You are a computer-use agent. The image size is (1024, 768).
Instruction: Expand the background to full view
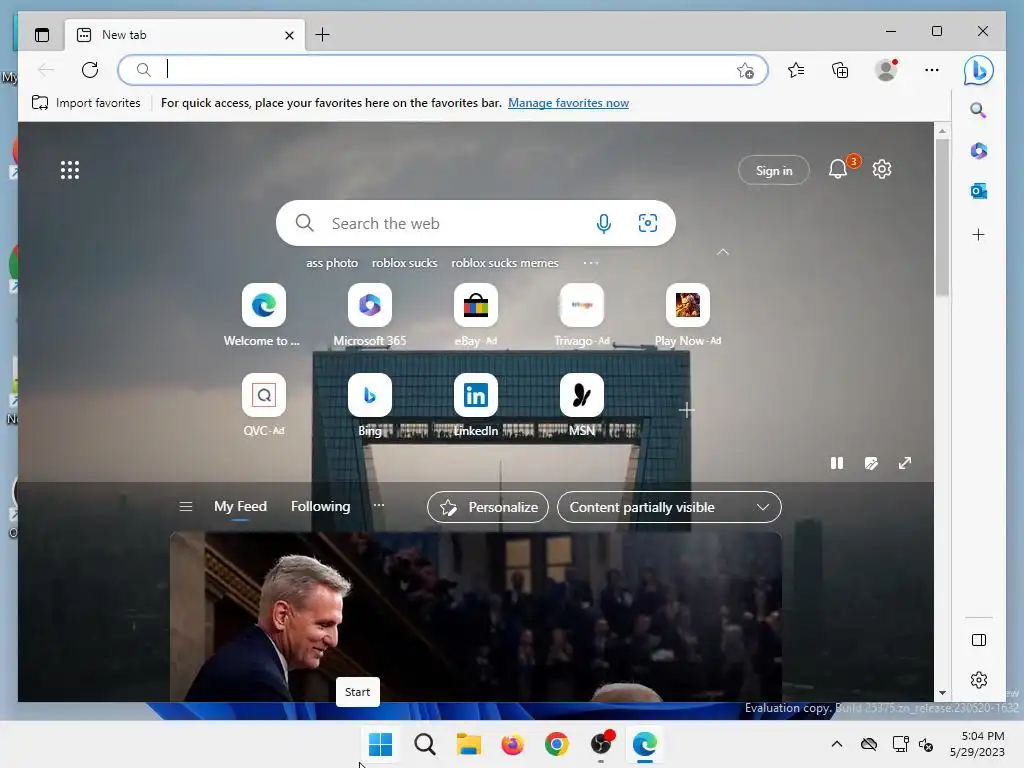coord(904,463)
